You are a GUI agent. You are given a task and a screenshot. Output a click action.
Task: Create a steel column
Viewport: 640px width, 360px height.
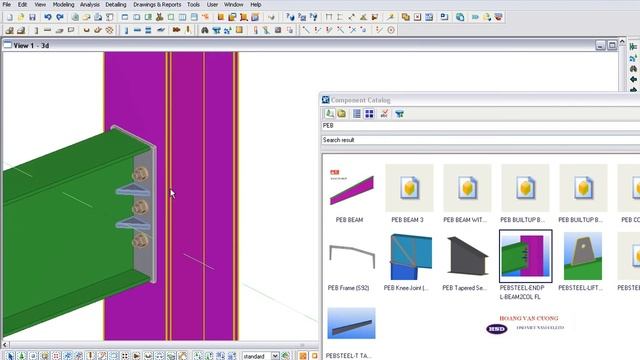point(126,30)
